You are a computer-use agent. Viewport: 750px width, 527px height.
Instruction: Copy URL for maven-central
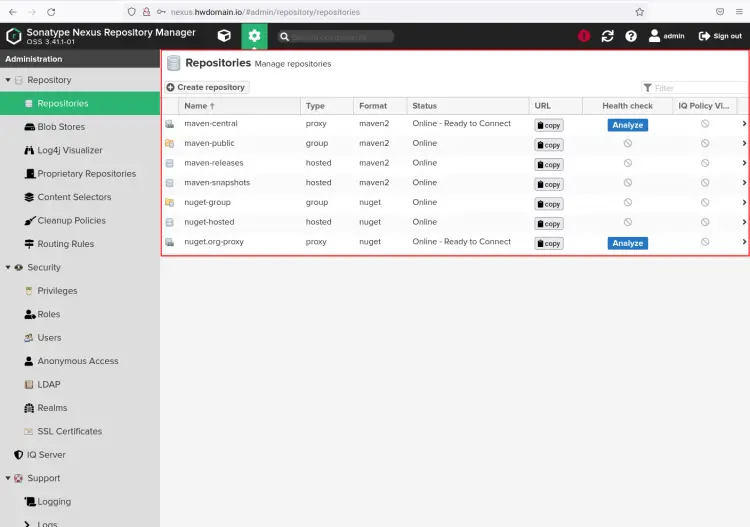549,125
